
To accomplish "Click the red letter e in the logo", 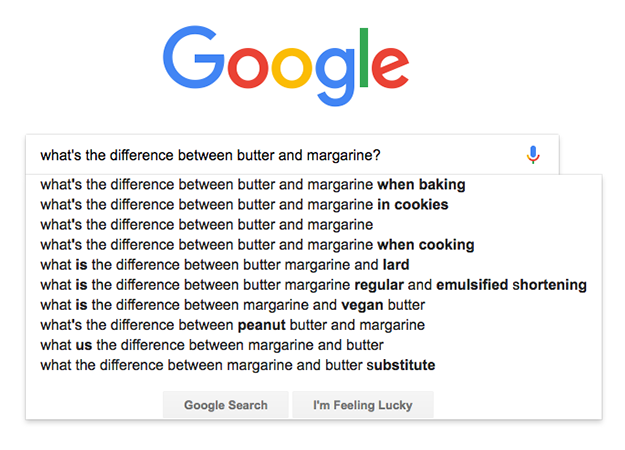I will point(390,68).
